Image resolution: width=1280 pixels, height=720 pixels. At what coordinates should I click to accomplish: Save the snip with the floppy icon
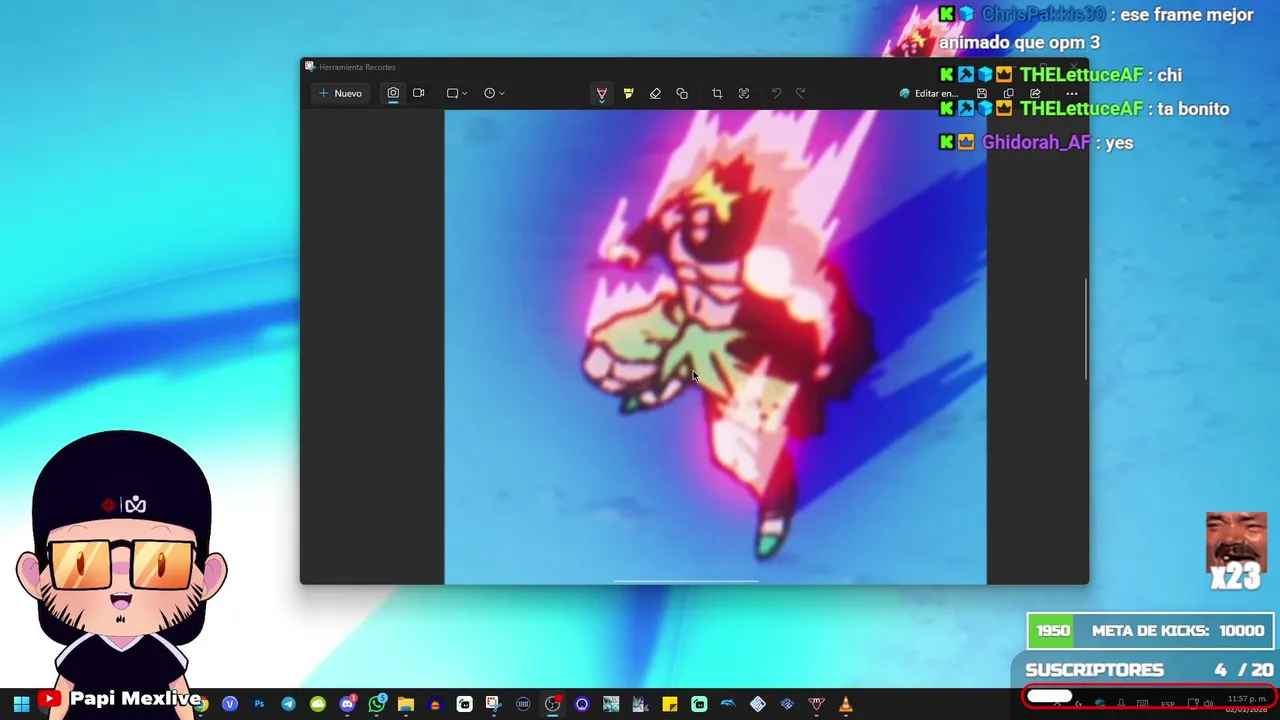(982, 93)
